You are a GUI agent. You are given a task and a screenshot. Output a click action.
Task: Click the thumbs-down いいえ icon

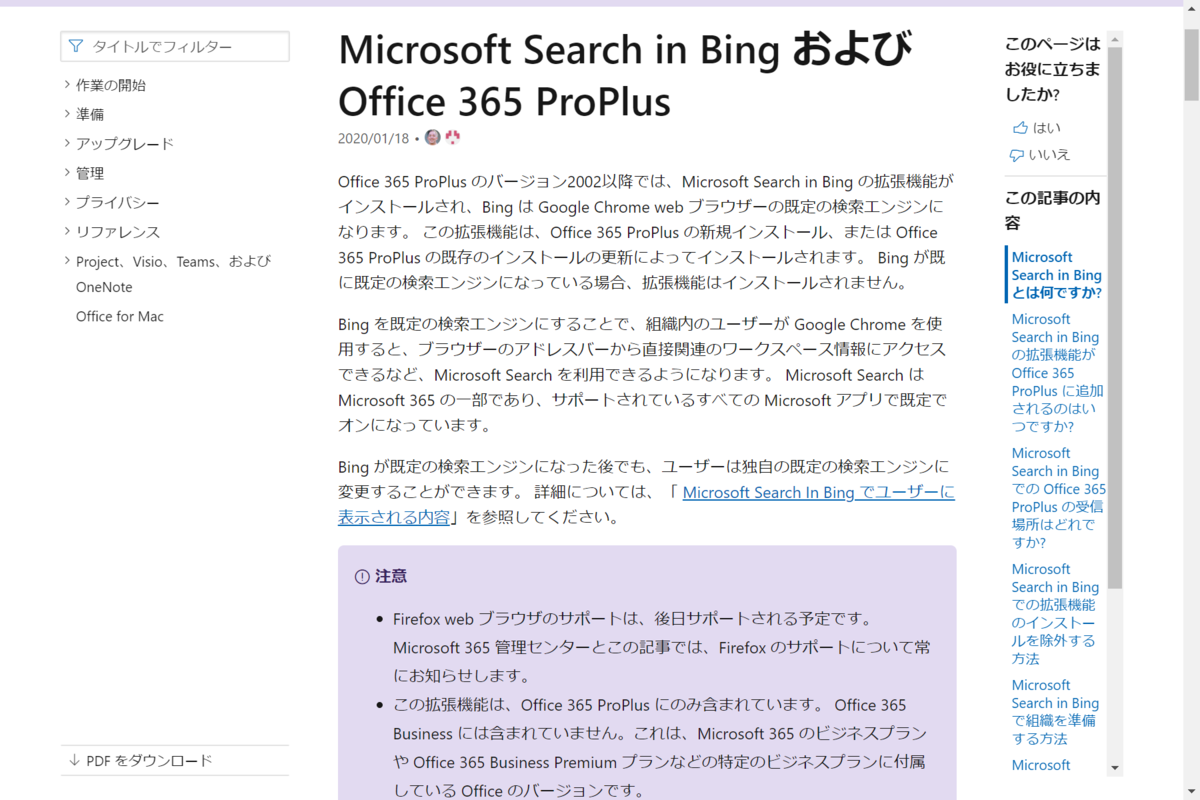coord(1017,155)
